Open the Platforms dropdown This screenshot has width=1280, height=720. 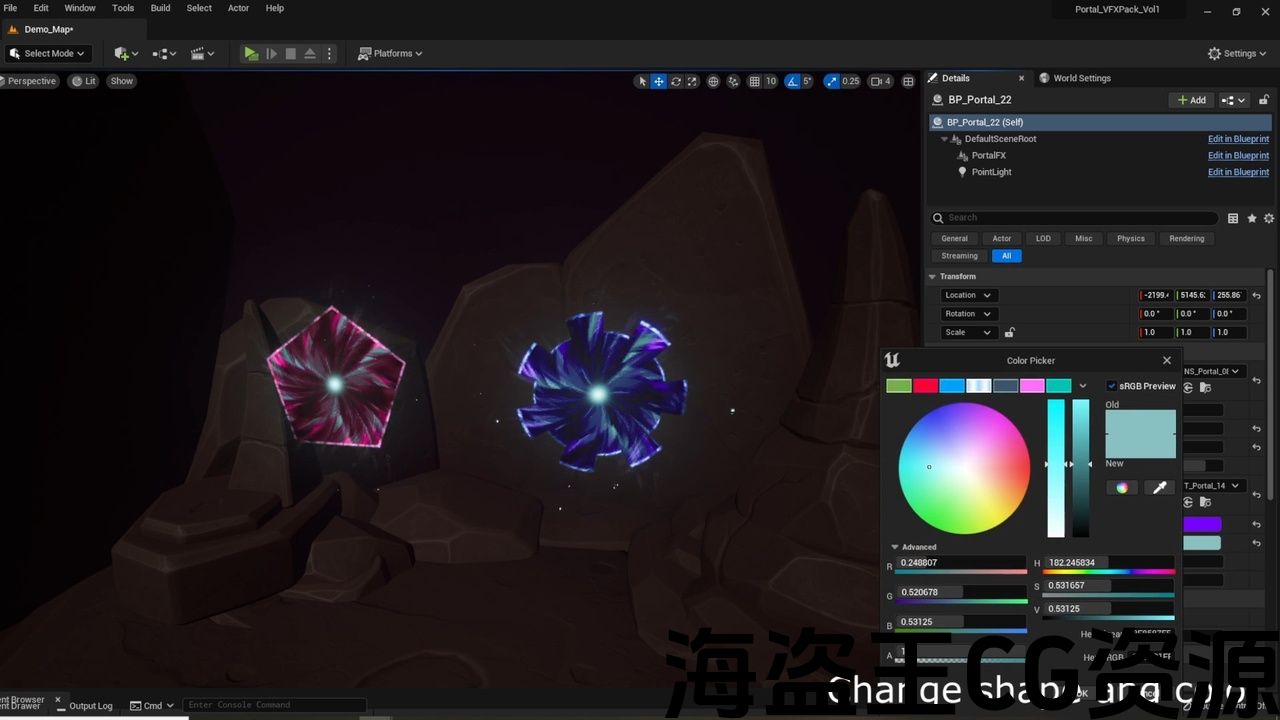click(x=390, y=54)
